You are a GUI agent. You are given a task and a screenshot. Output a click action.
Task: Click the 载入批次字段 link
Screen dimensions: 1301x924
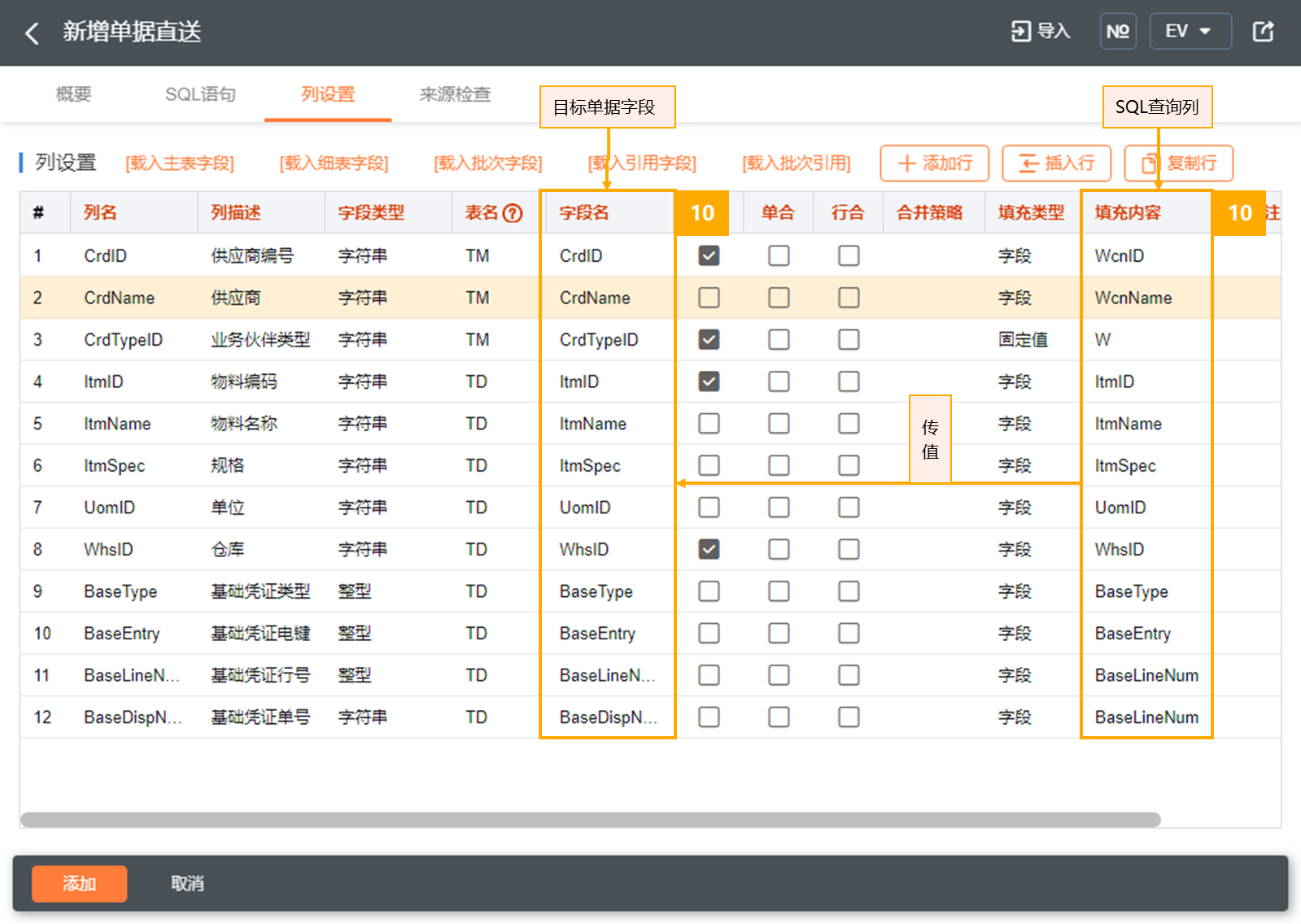pyautogui.click(x=487, y=163)
